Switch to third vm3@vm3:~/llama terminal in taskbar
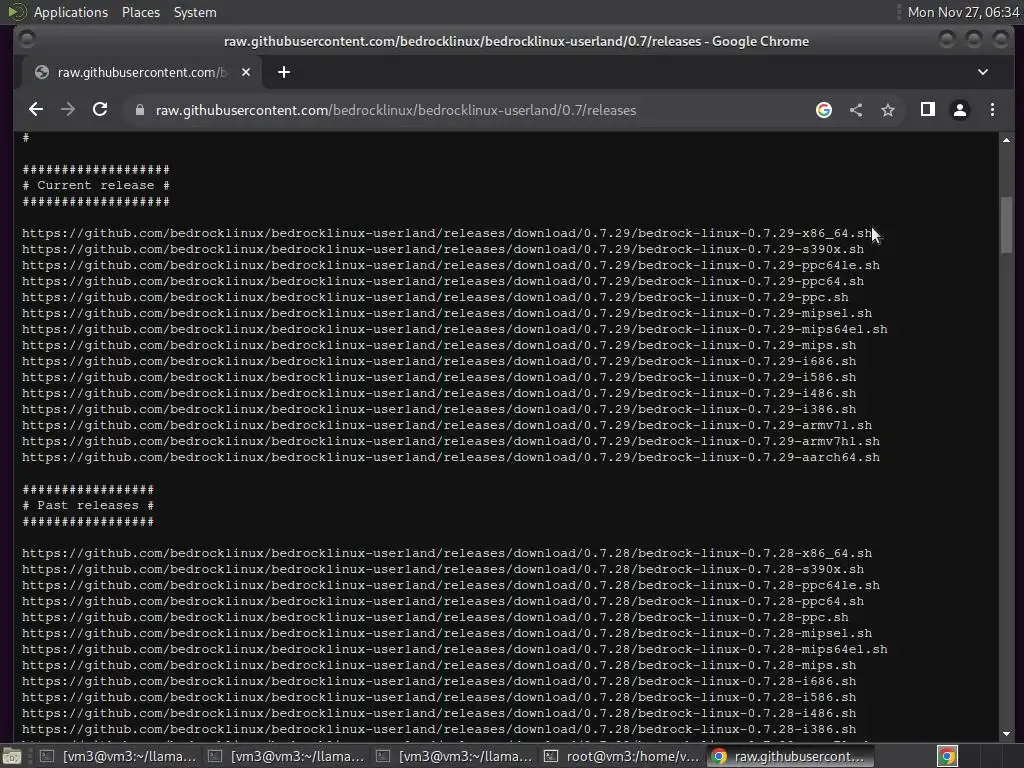 [x=454, y=756]
